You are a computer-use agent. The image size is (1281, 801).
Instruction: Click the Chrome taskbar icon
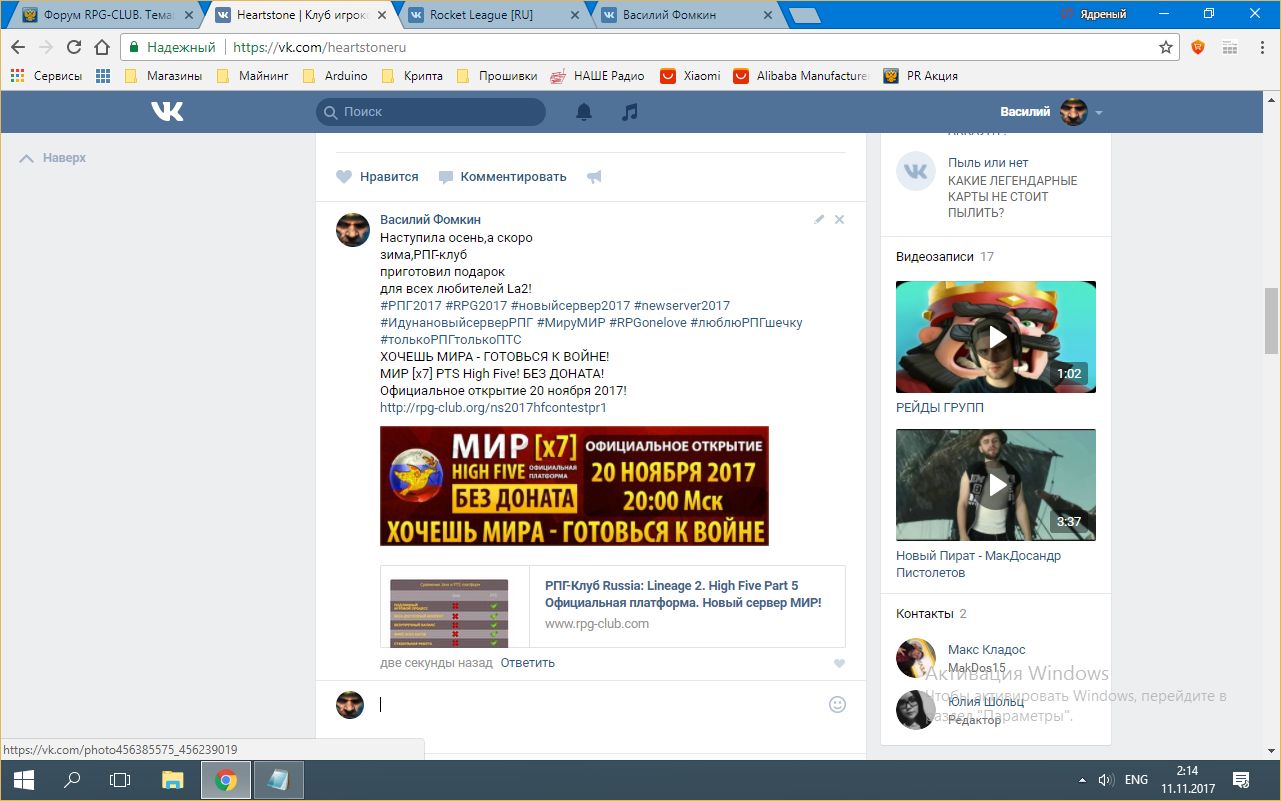click(226, 780)
